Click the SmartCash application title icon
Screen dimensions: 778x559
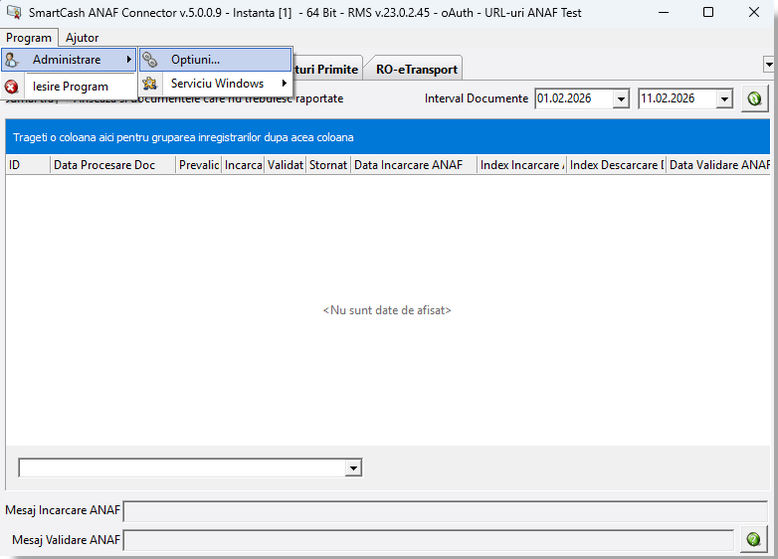pyautogui.click(x=13, y=12)
